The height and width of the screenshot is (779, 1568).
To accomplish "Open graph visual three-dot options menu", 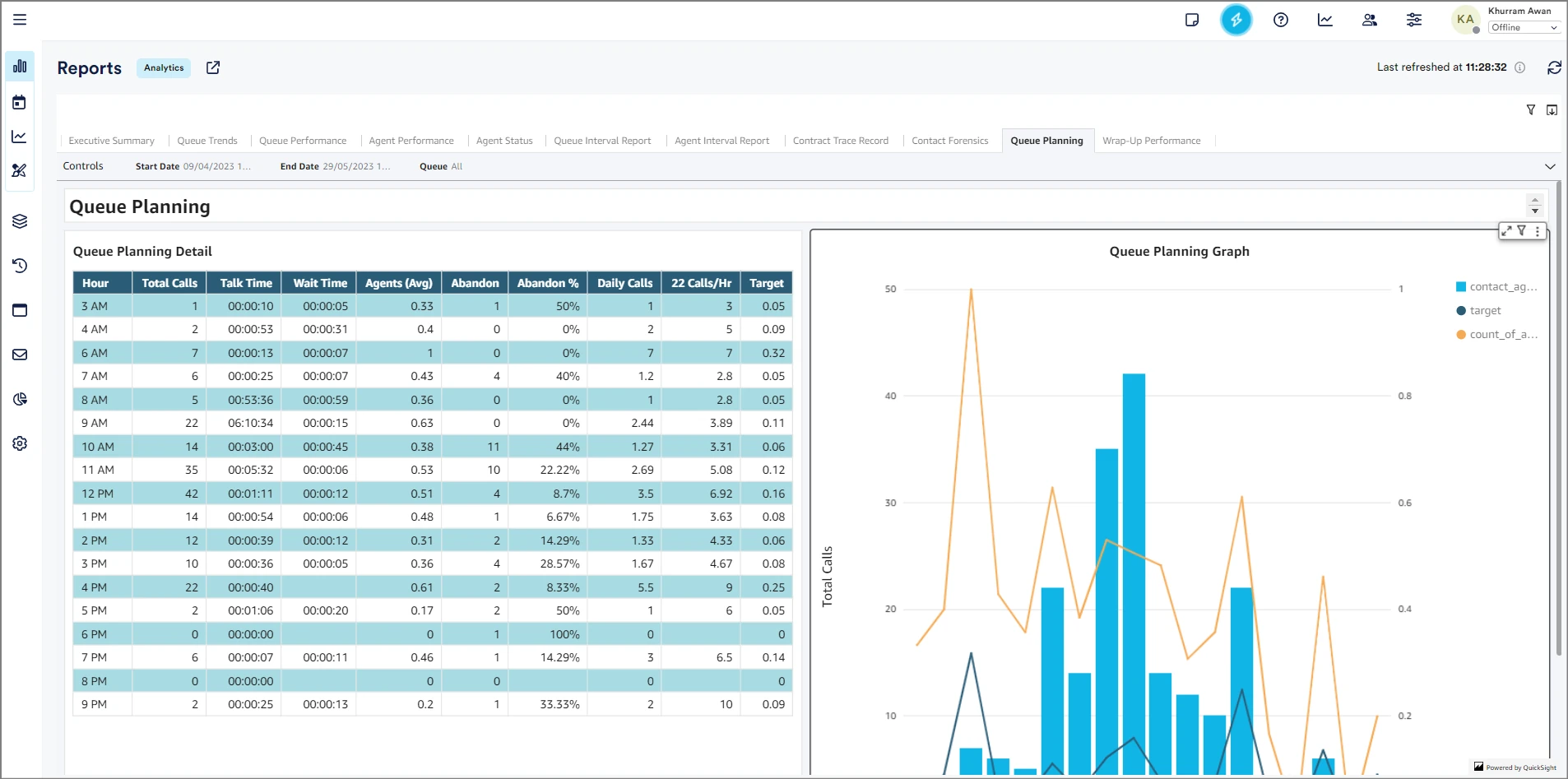I will 1538,231.
